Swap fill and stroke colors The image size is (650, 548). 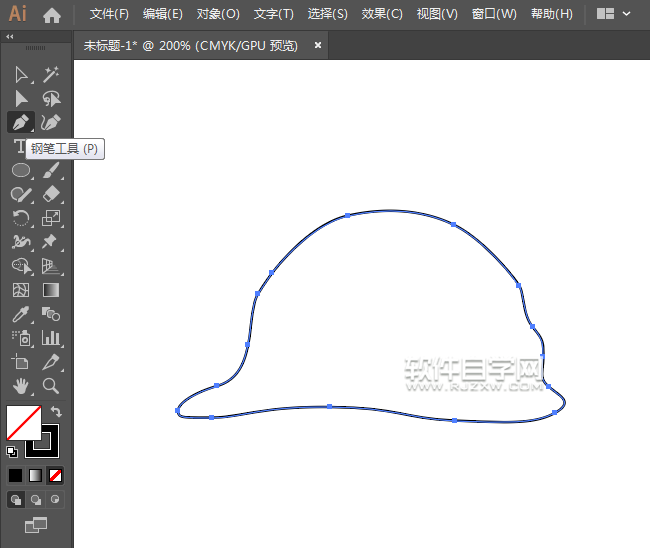click(56, 411)
